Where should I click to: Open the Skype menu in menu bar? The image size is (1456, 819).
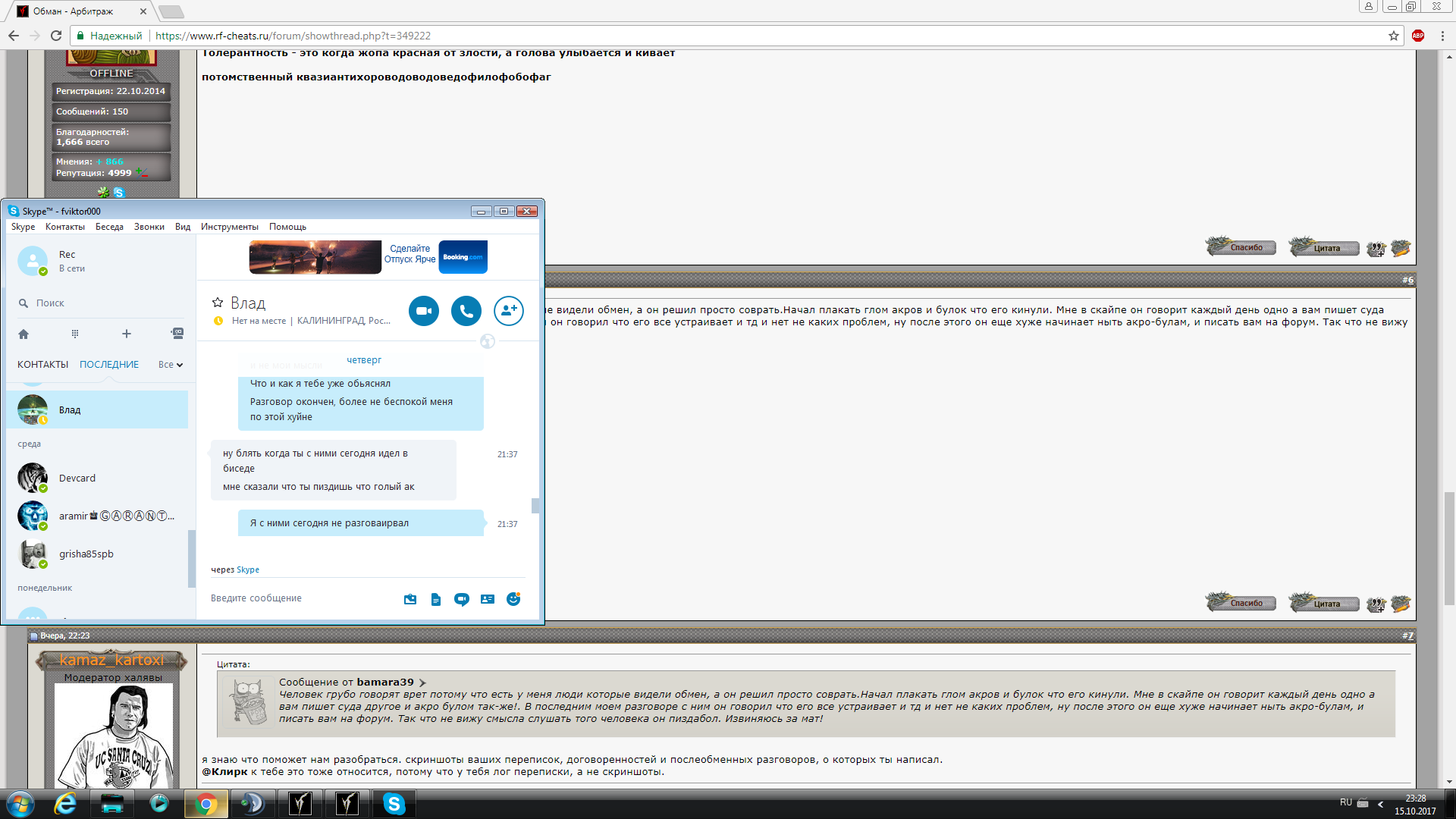[23, 227]
